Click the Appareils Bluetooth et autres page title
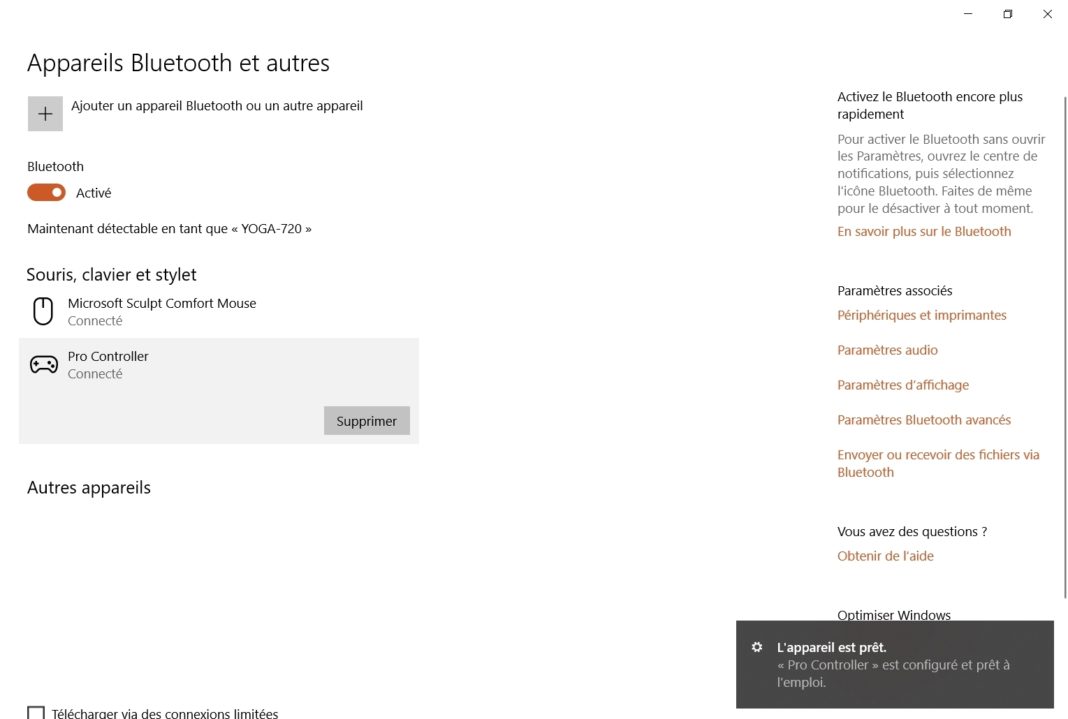The width and height of the screenshot is (1068, 719). (178, 63)
